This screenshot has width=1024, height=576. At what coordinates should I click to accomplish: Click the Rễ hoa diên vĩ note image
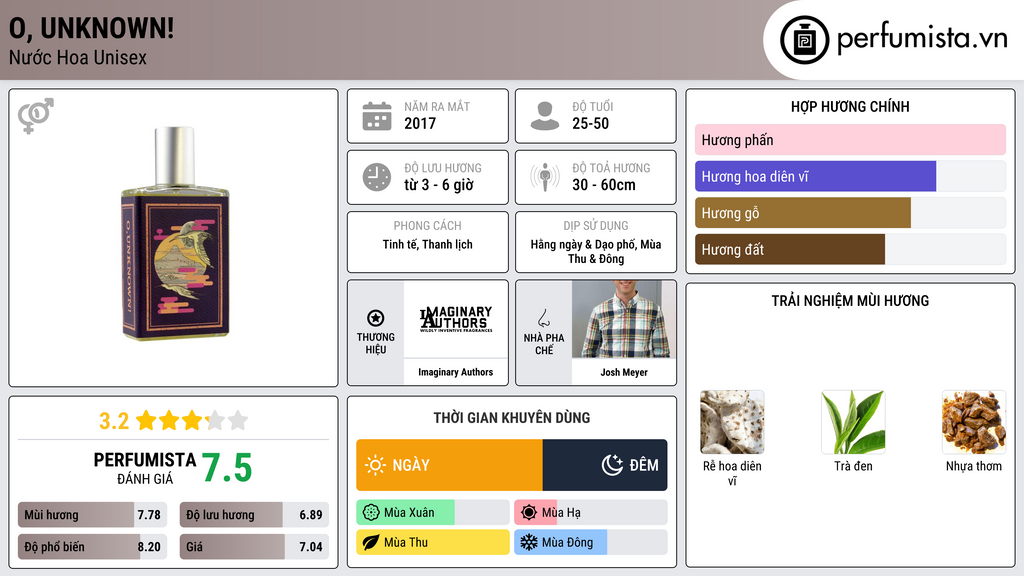pyautogui.click(x=732, y=422)
